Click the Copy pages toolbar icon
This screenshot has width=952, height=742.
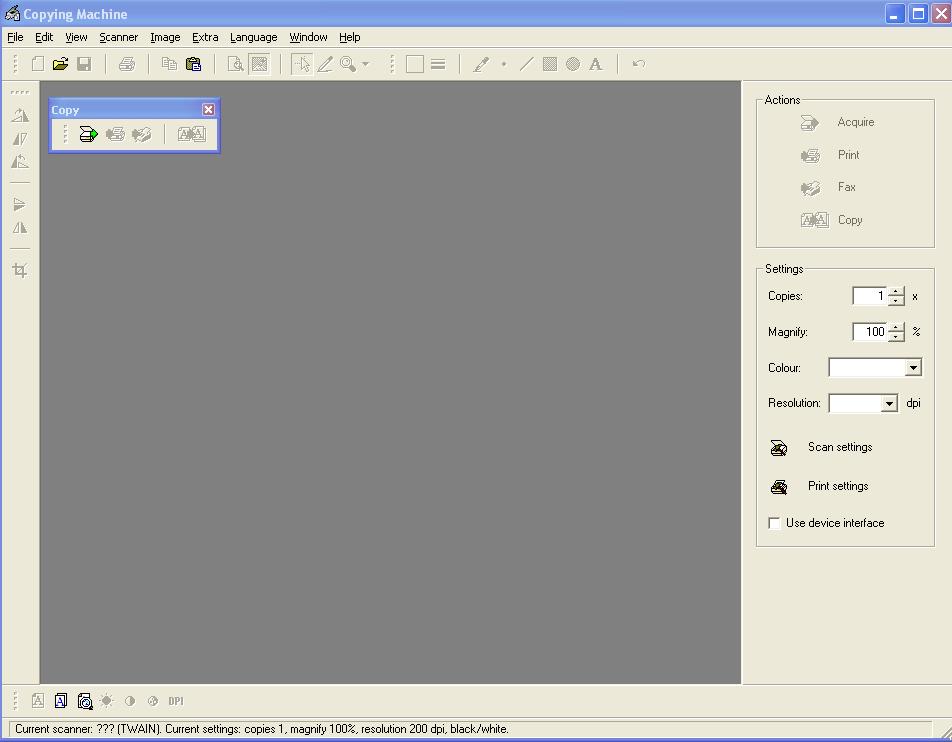click(x=169, y=64)
